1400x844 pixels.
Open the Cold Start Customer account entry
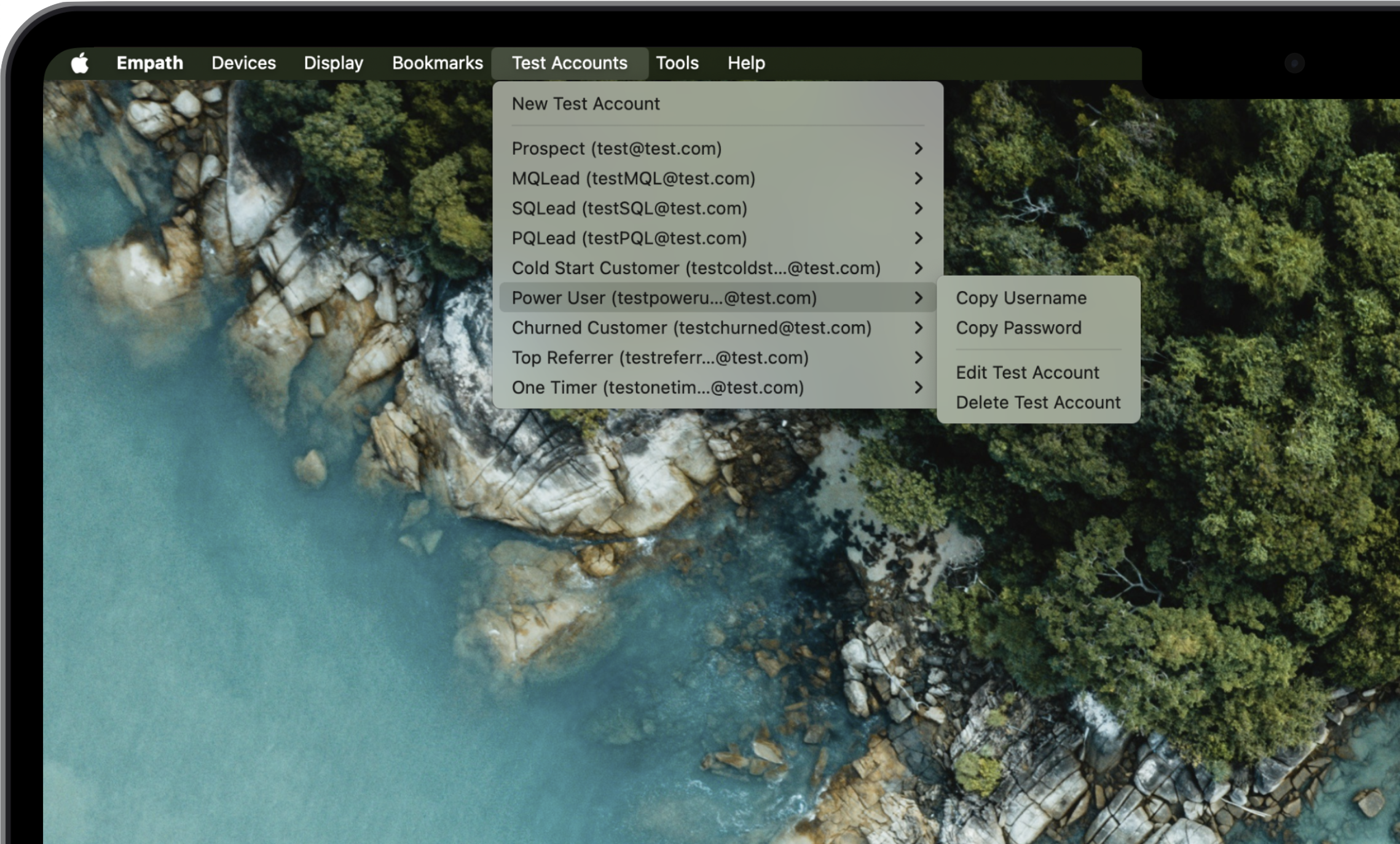click(695, 268)
